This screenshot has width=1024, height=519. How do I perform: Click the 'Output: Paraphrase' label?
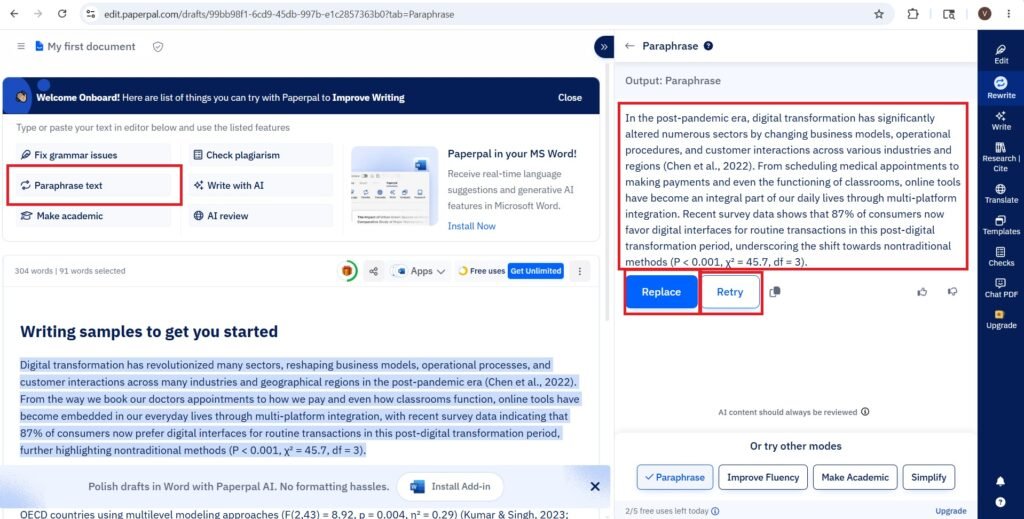pyautogui.click(x=673, y=81)
